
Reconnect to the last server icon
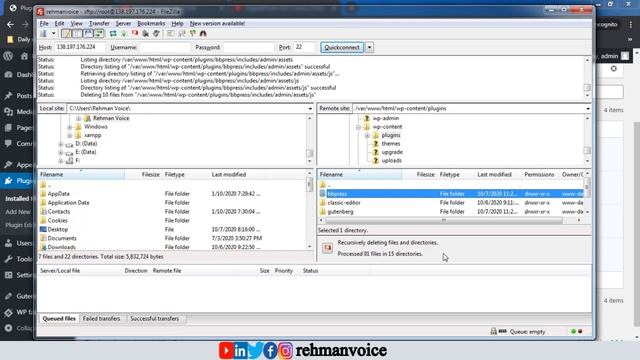(156, 33)
